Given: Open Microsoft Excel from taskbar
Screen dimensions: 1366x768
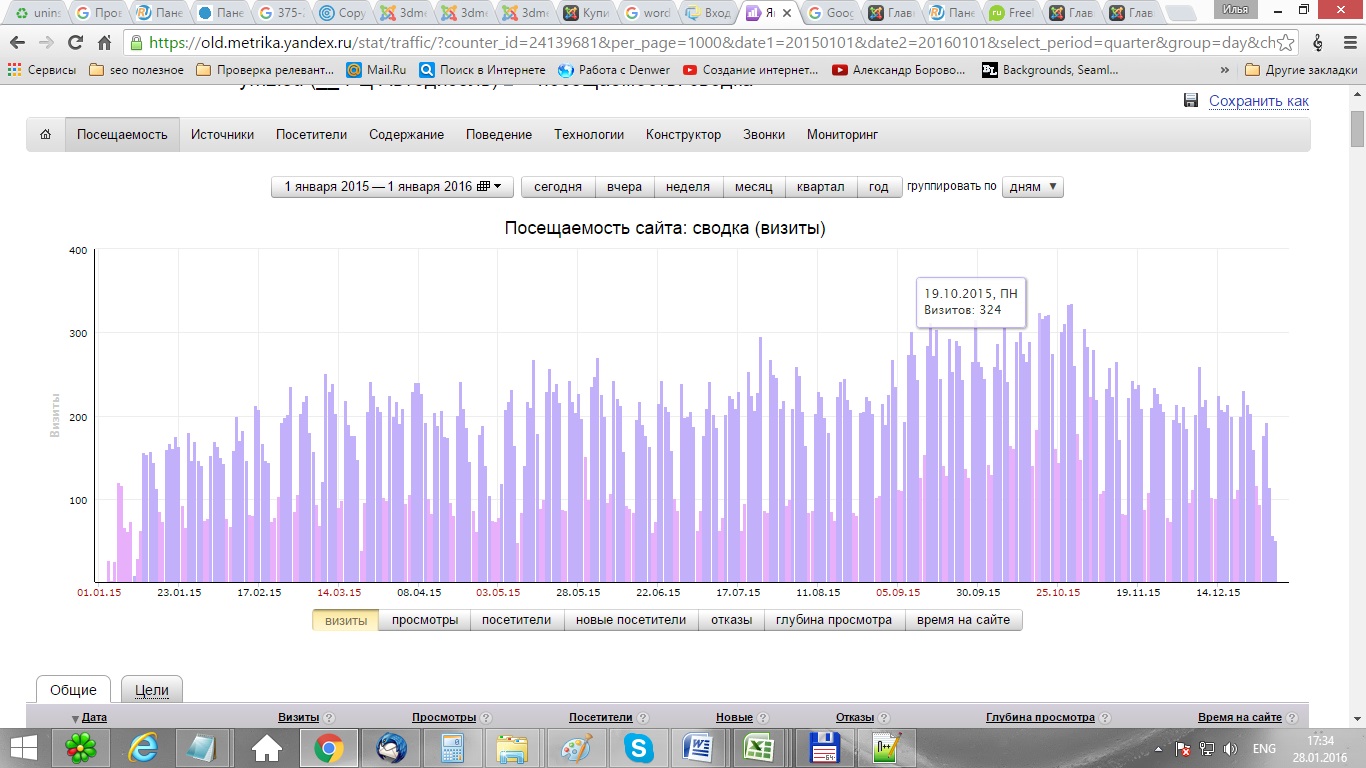Looking at the screenshot, I should click(761, 748).
